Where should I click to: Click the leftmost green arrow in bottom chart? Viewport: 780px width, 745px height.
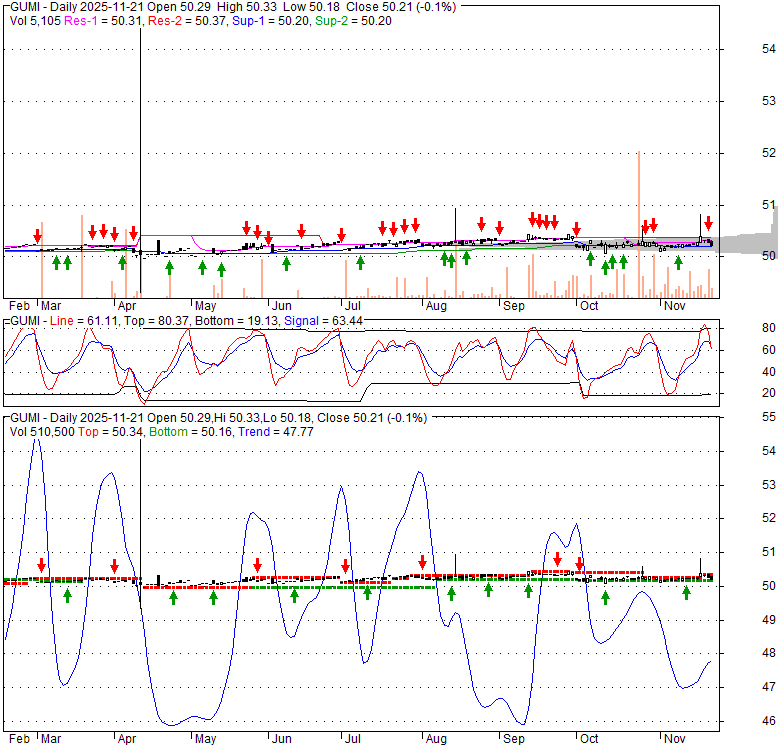tap(68, 595)
